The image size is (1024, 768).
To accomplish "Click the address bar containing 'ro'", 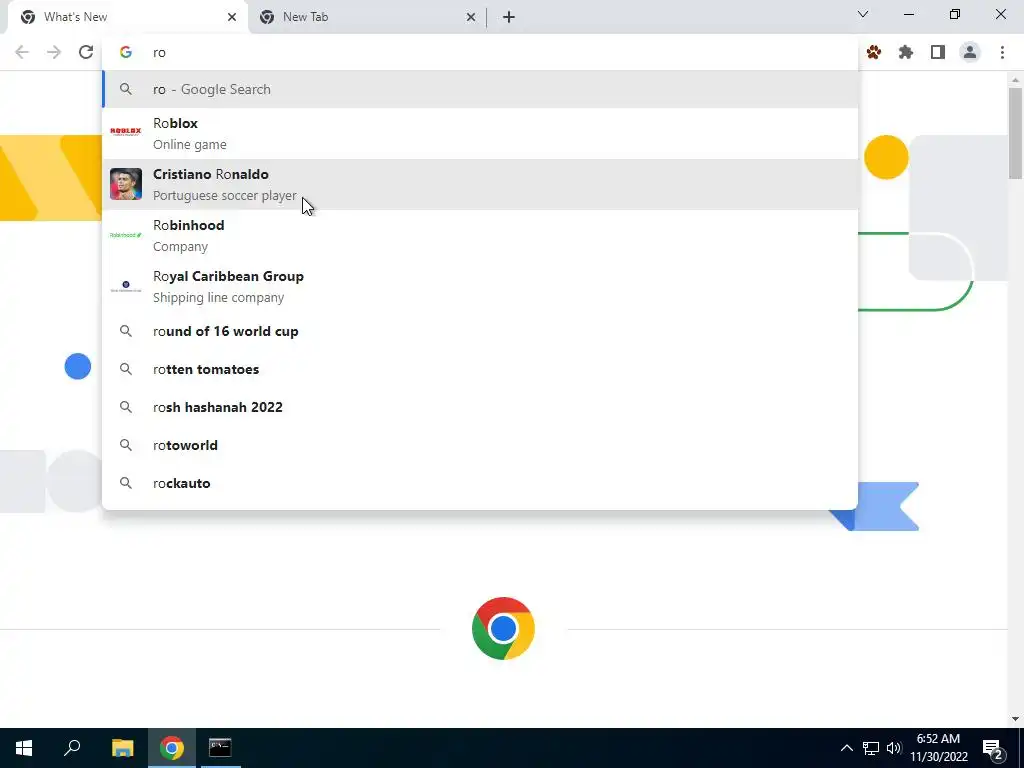I will point(480,52).
